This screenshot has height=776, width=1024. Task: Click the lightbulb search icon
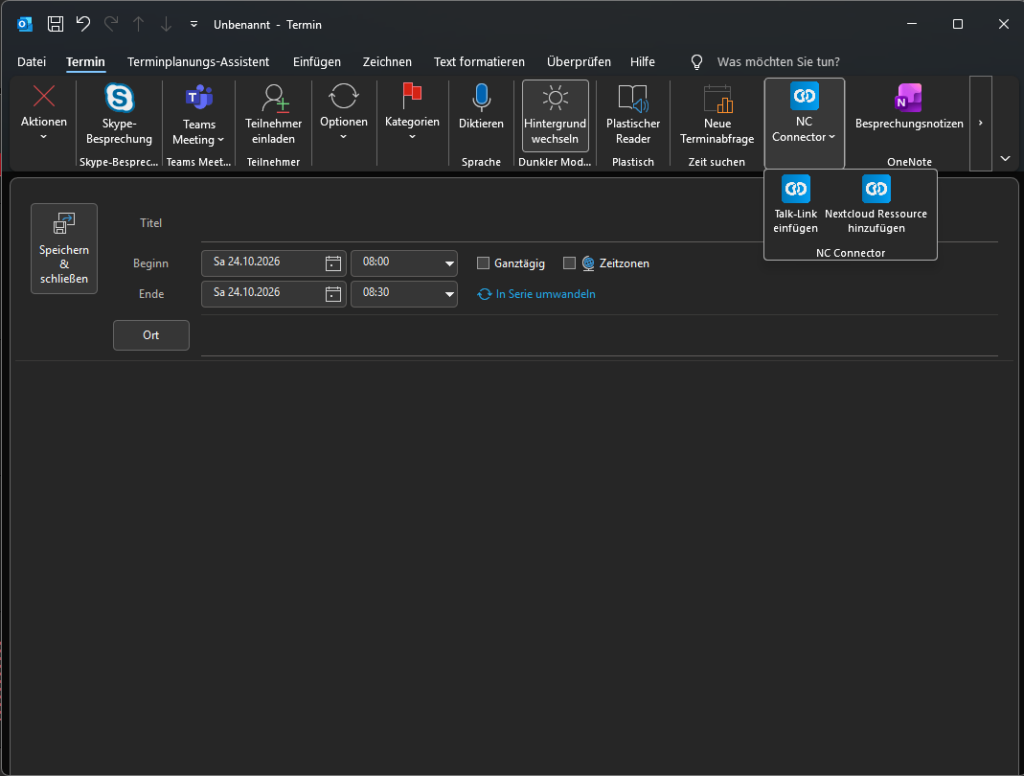(697, 62)
